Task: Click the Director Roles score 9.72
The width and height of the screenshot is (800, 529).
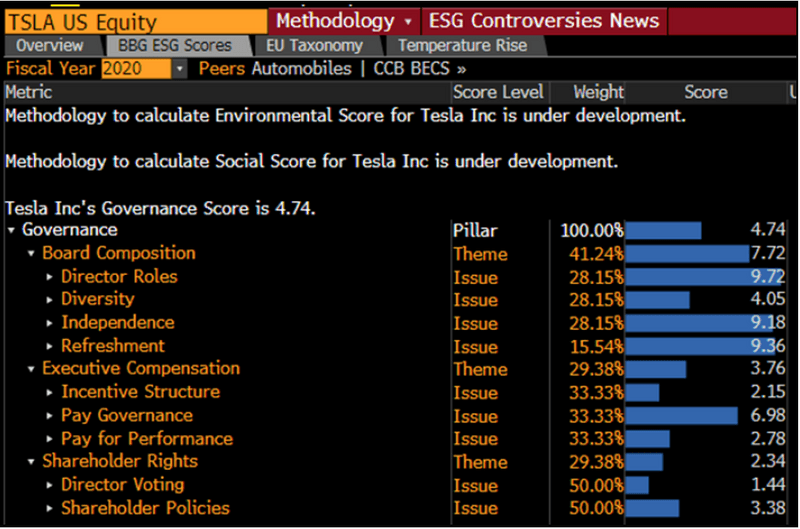Action: click(x=767, y=276)
